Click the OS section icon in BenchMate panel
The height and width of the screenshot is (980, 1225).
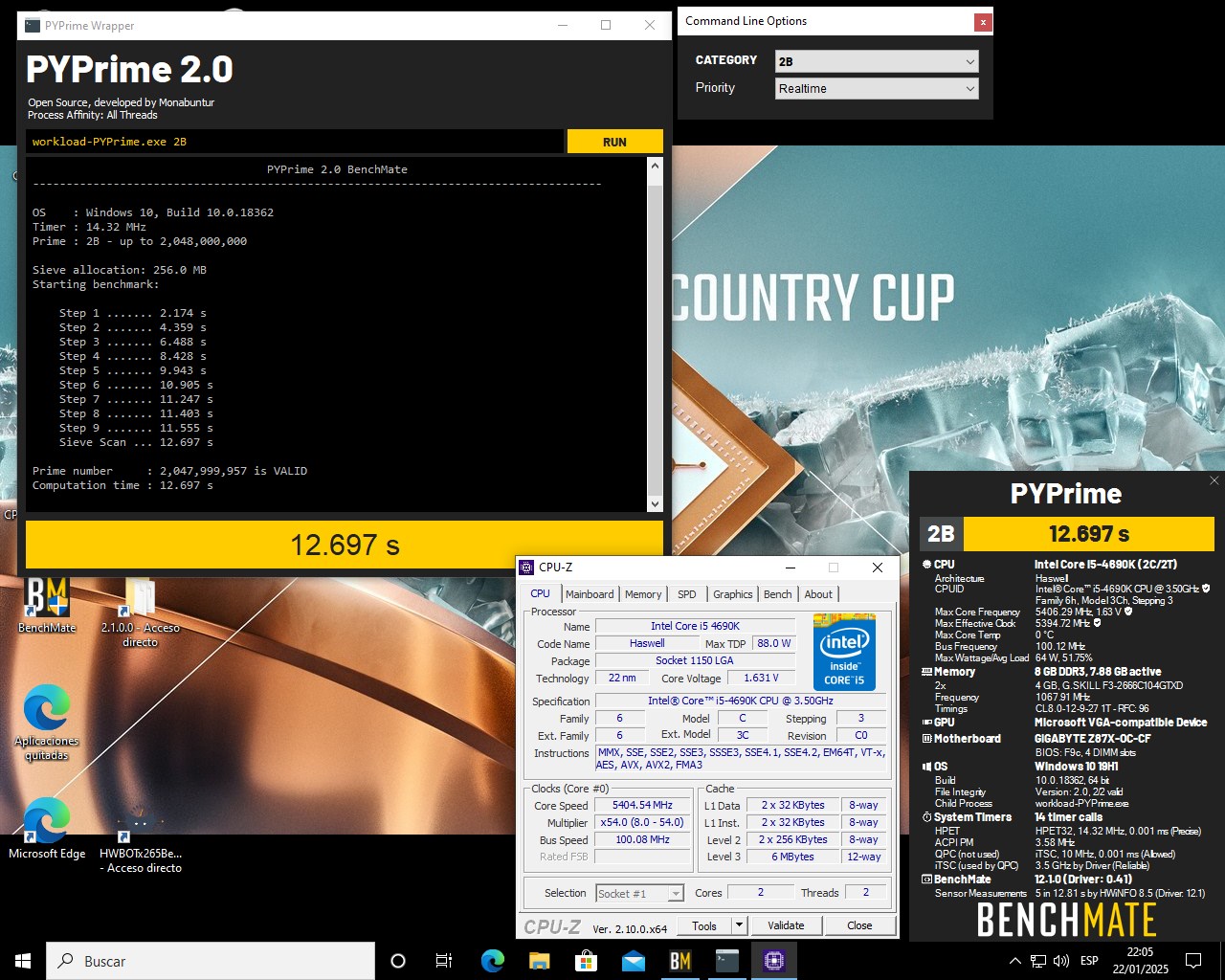[x=926, y=767]
